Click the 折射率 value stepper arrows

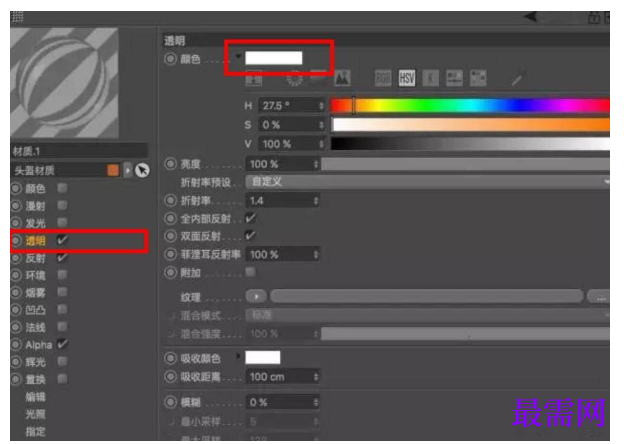pyautogui.click(x=316, y=201)
